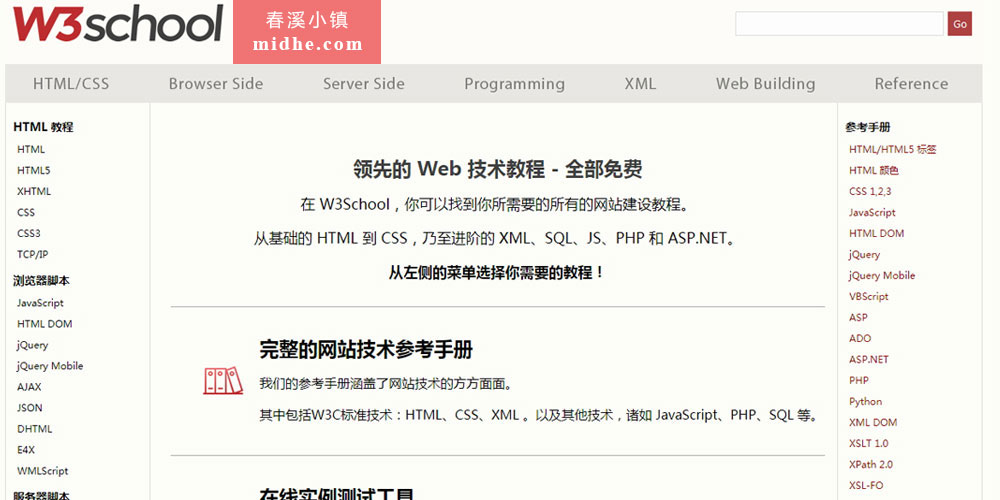Viewport: 1000px width, 500px height.
Task: Open the AJAX tutorial link
Action: [x=29, y=387]
